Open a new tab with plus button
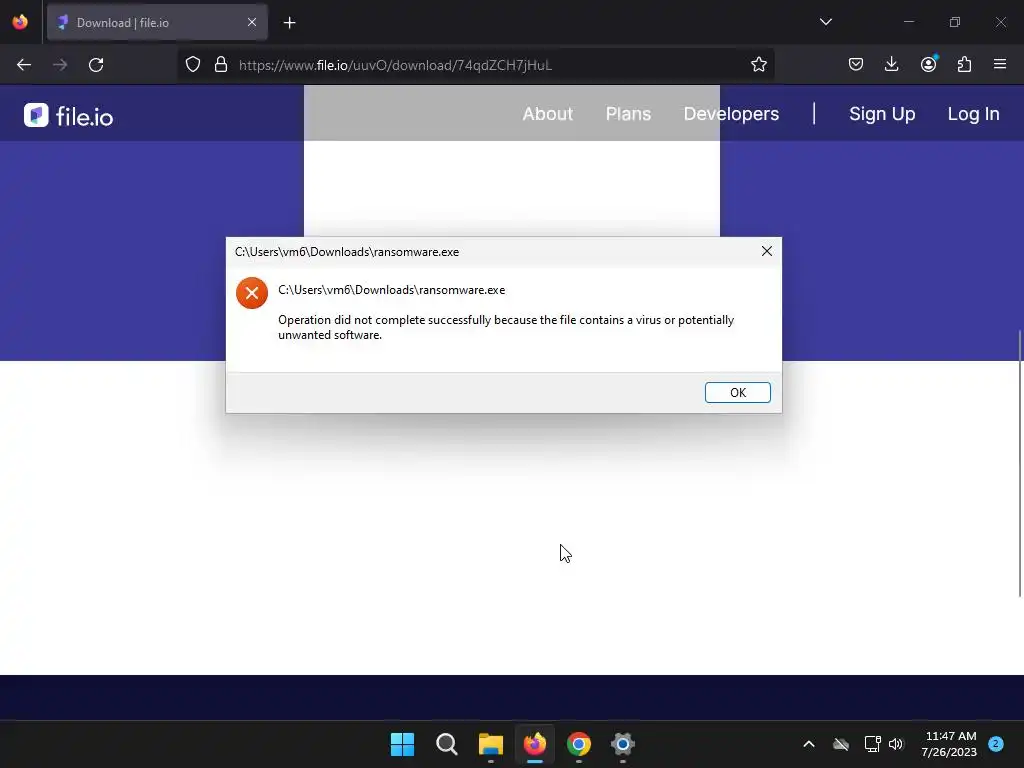Screen dimensions: 1024x768 coord(289,23)
